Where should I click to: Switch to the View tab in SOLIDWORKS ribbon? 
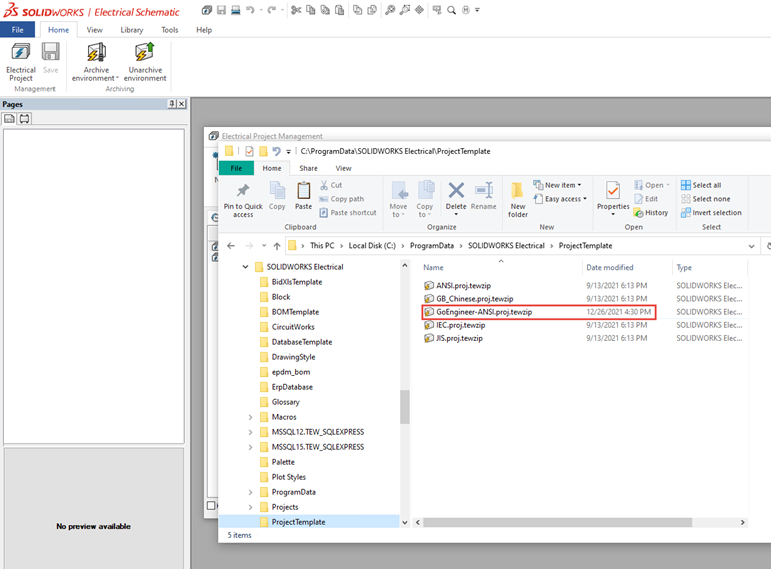click(94, 30)
